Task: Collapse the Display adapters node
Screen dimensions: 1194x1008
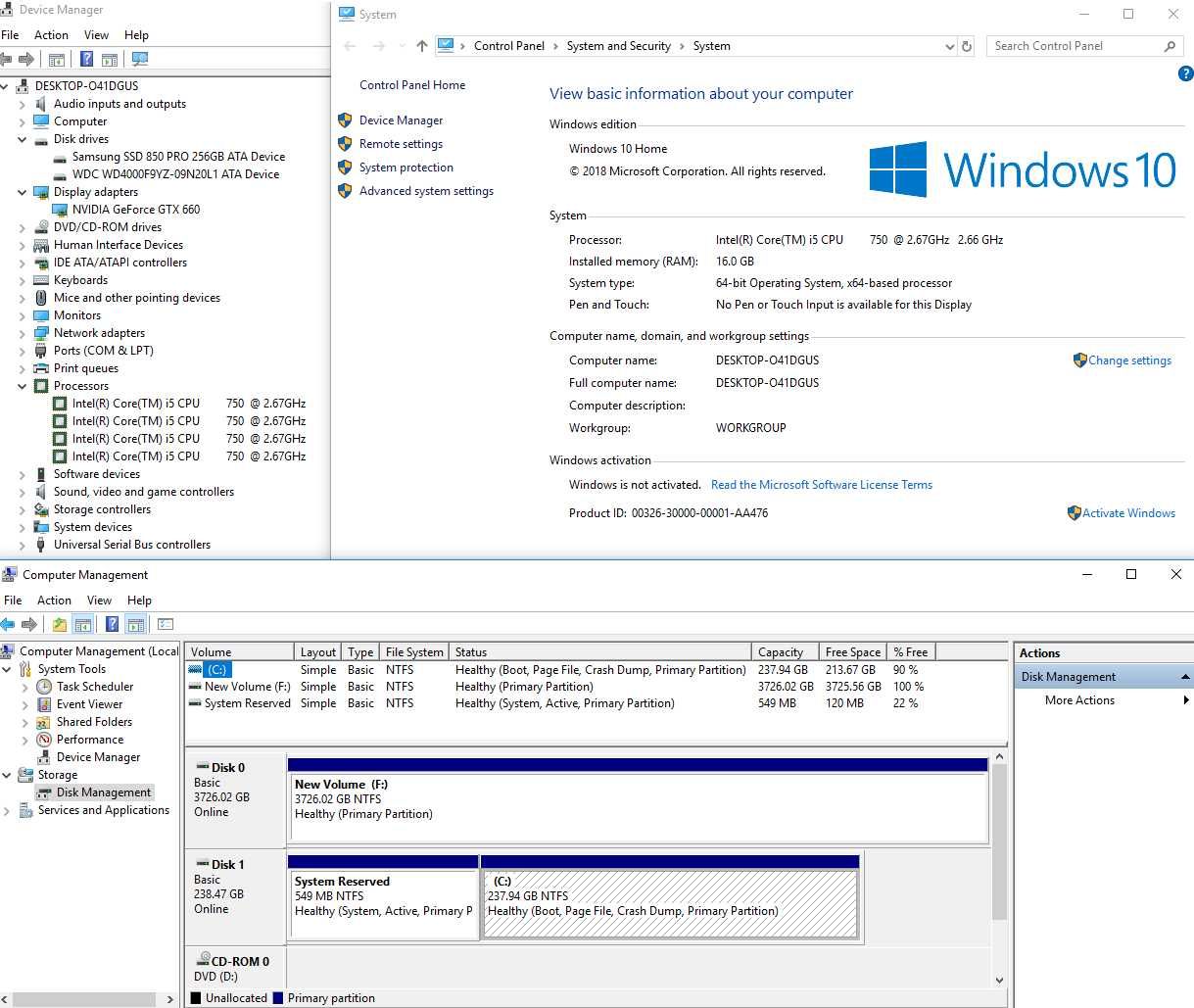Action: point(23,192)
